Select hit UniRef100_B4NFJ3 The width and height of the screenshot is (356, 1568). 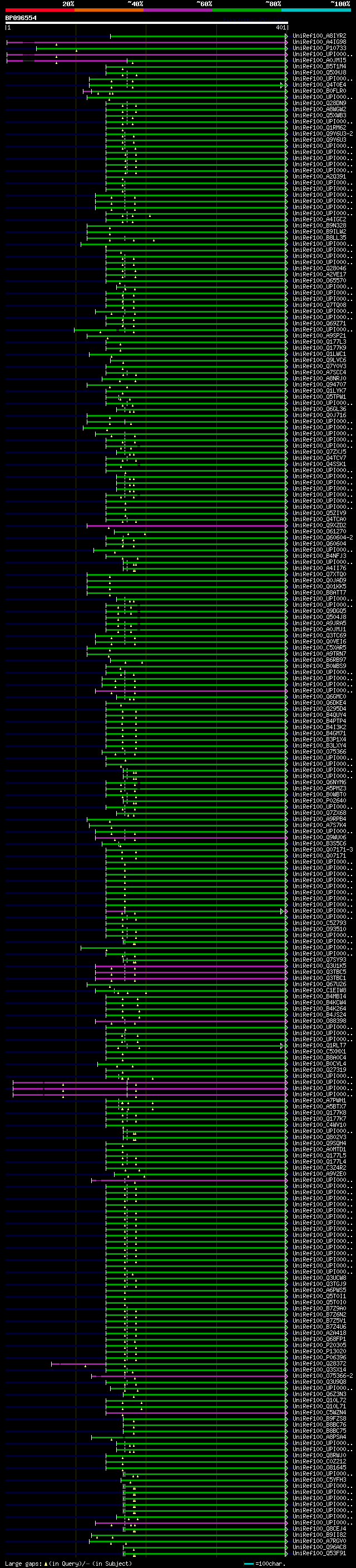tap(319, 556)
